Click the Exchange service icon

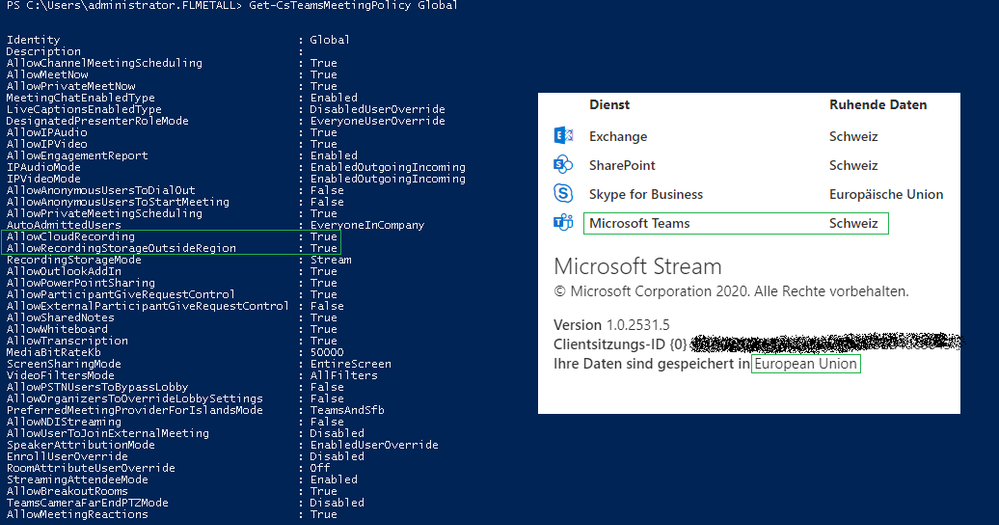[x=563, y=136]
